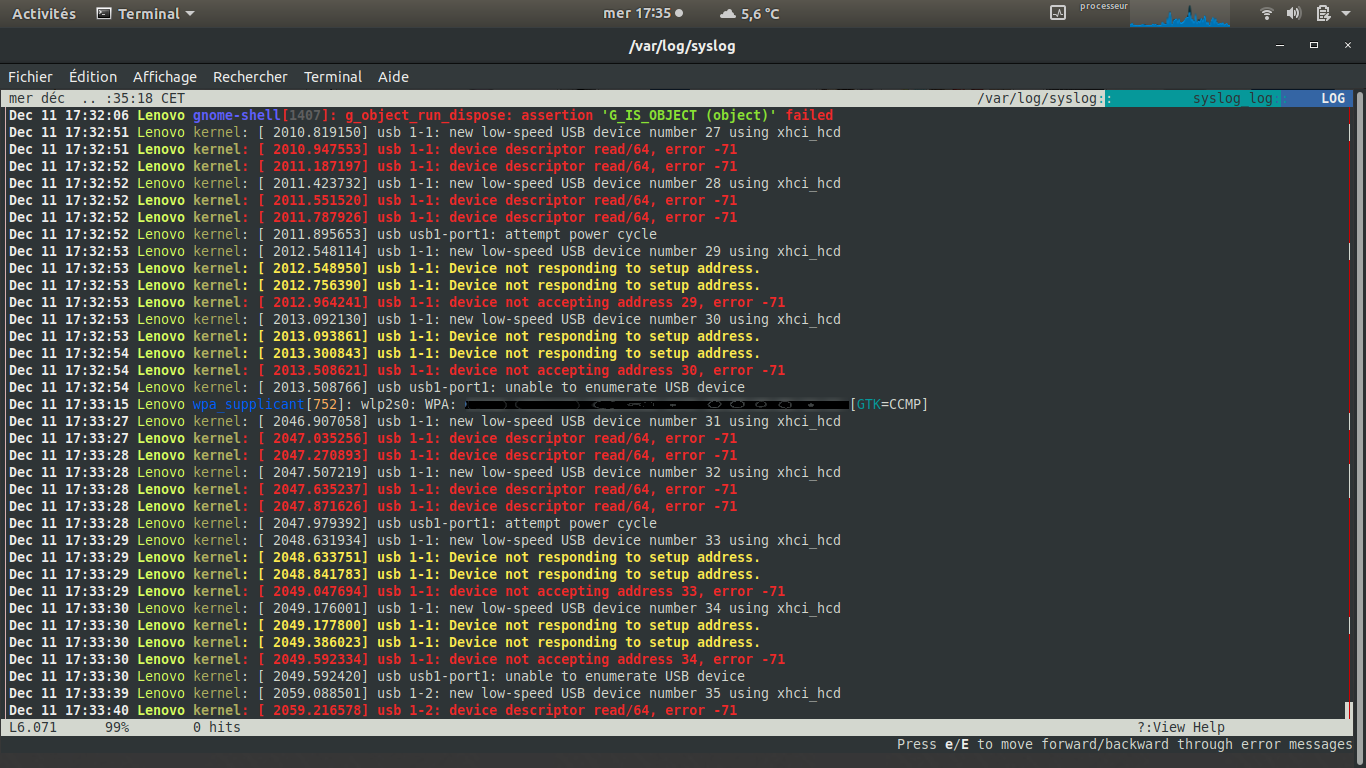Screen dimensions: 1366x768
Task: Select the line for USB device number 30
Action: click(x=425, y=319)
